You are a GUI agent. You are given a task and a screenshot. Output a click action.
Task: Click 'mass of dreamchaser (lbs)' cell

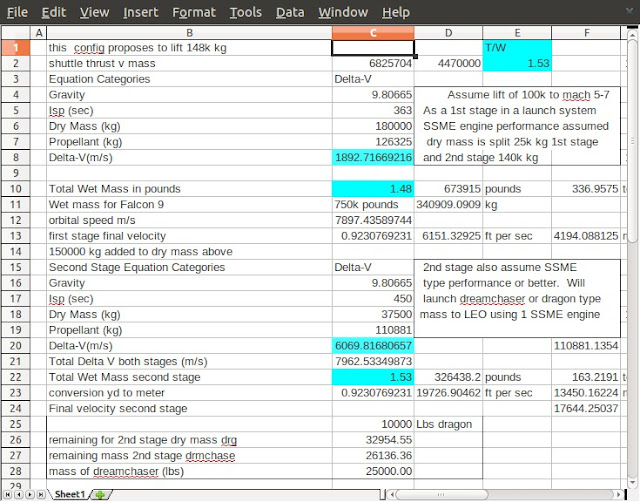[189, 471]
